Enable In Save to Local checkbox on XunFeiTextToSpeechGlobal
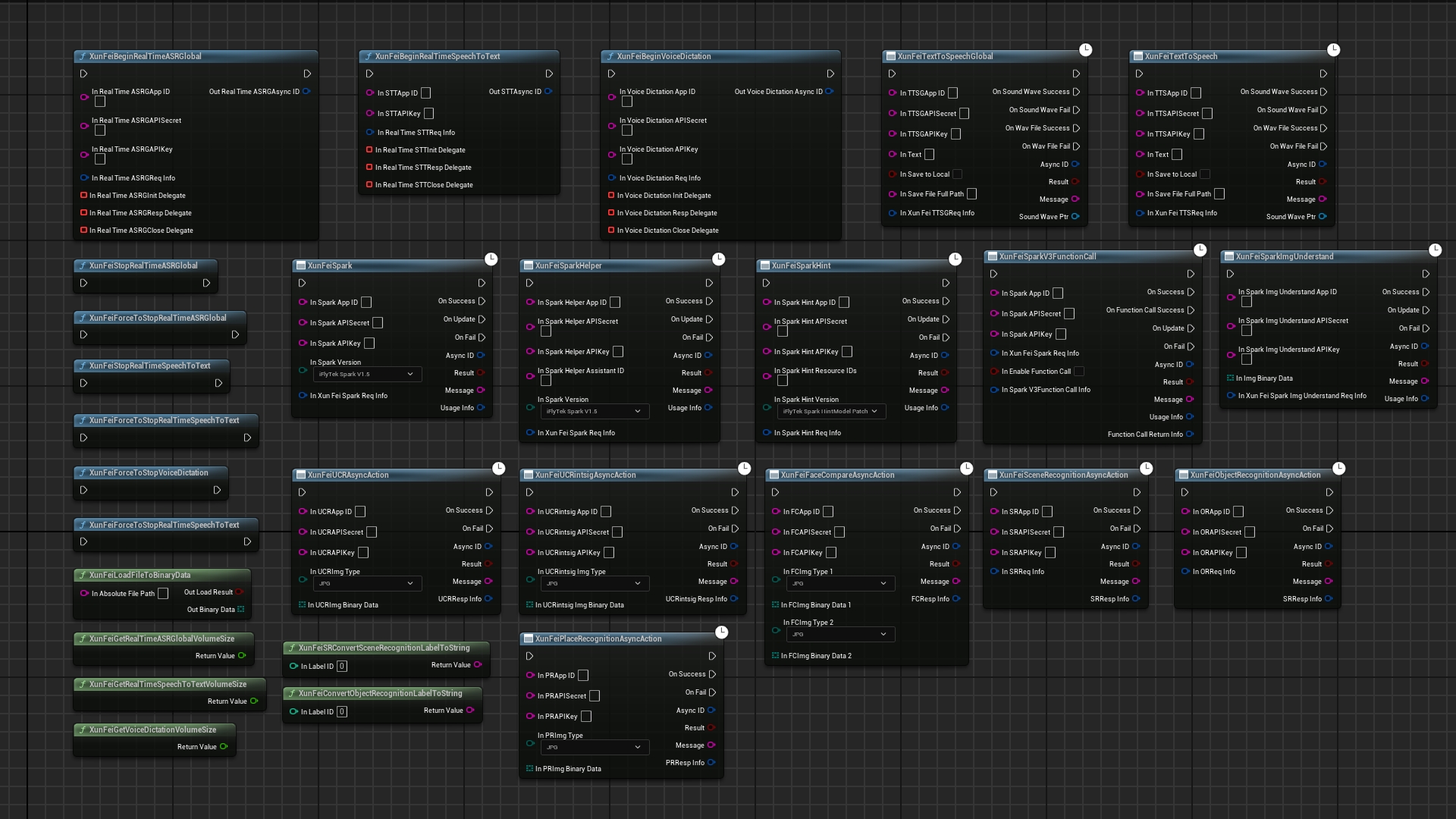 pos(957,174)
